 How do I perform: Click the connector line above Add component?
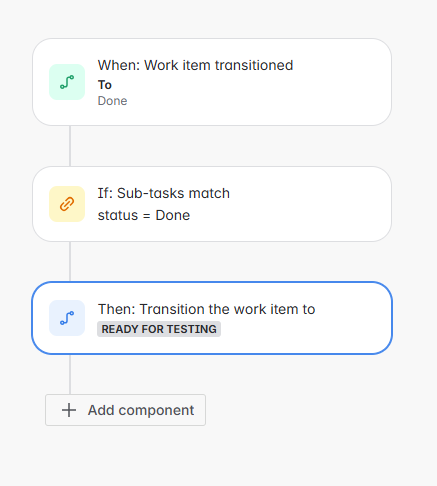pyautogui.click(x=70, y=374)
